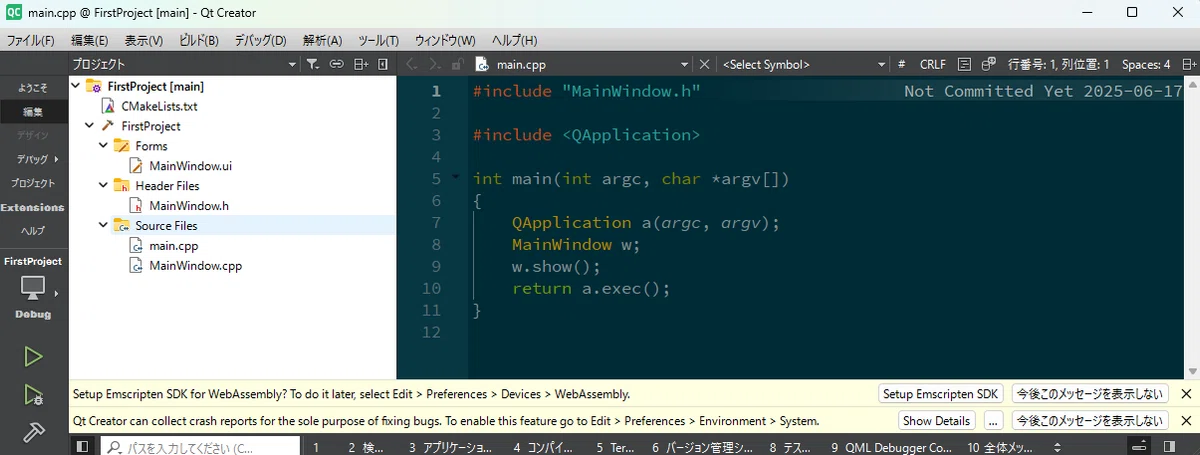
Task: Run the project with the green play button
Action: tap(33, 356)
